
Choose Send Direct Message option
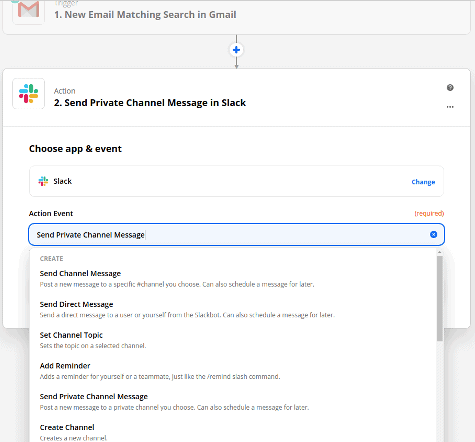click(x=233, y=309)
